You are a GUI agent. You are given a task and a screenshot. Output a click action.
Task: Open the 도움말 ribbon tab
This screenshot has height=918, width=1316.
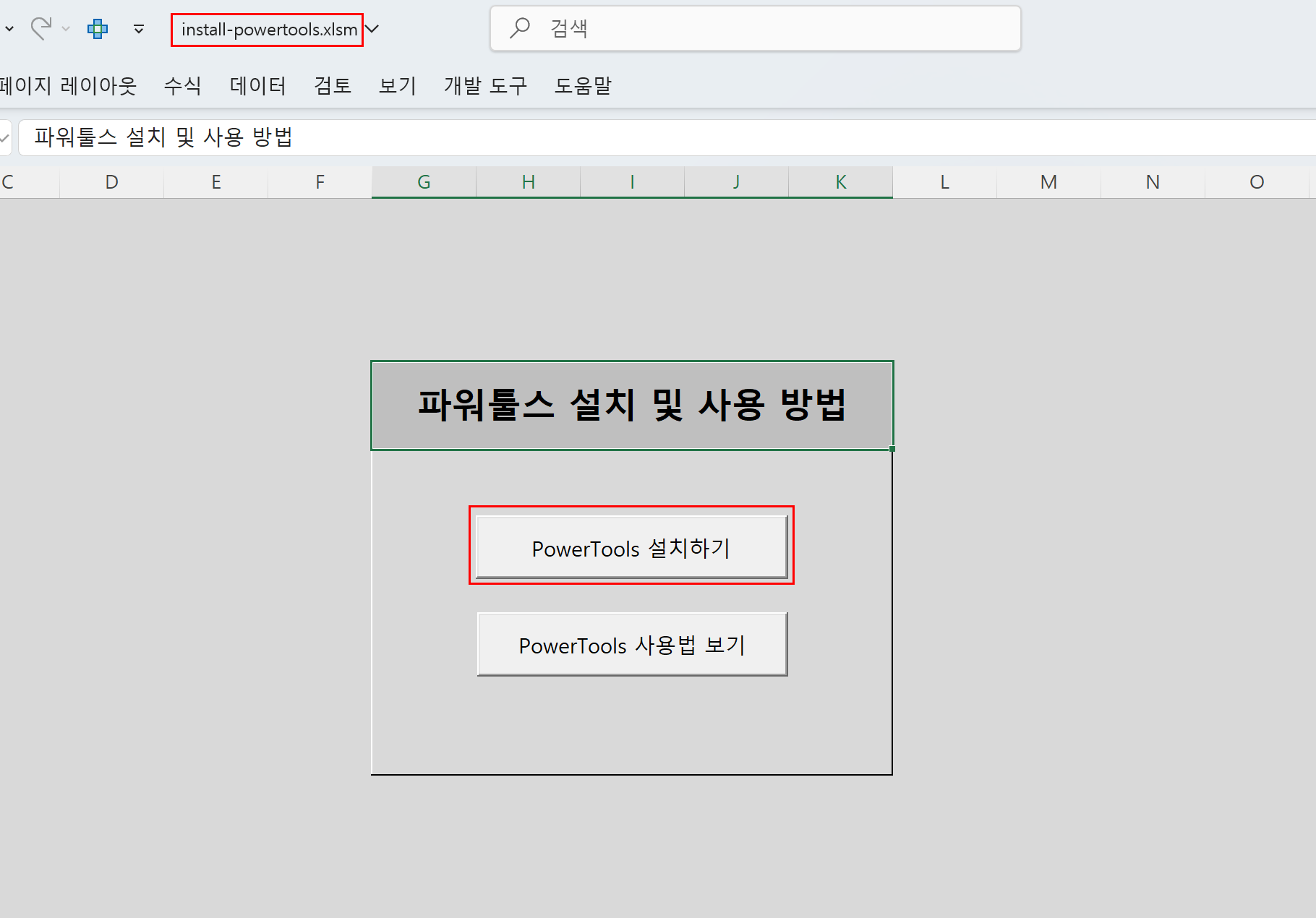coord(583,85)
